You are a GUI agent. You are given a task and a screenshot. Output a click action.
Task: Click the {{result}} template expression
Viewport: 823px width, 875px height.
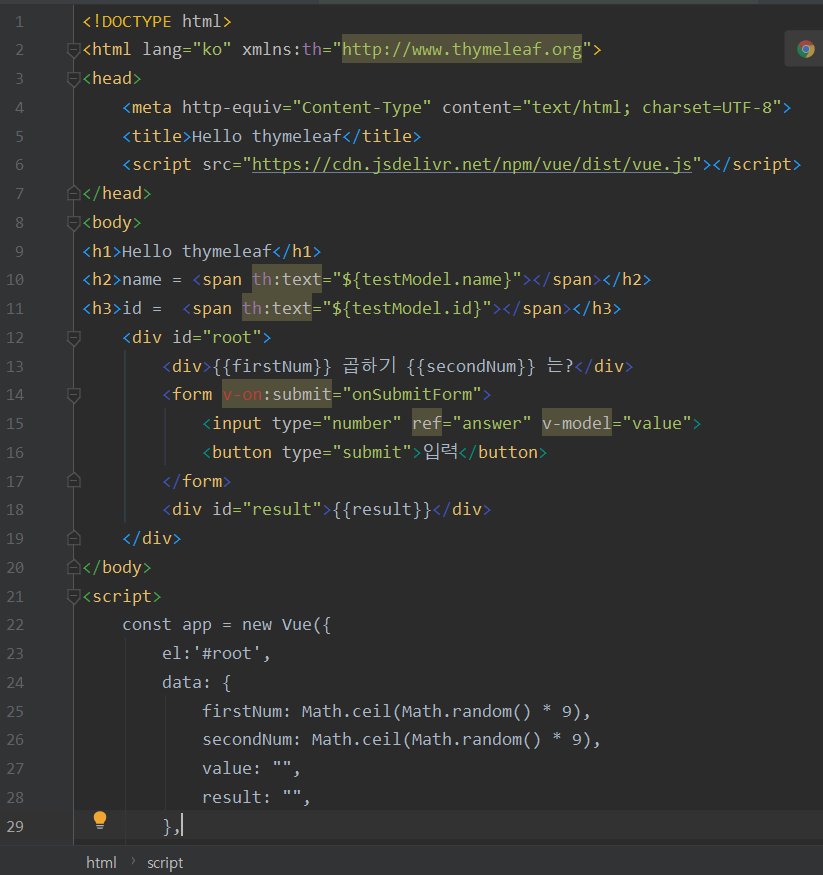pyautogui.click(x=382, y=509)
